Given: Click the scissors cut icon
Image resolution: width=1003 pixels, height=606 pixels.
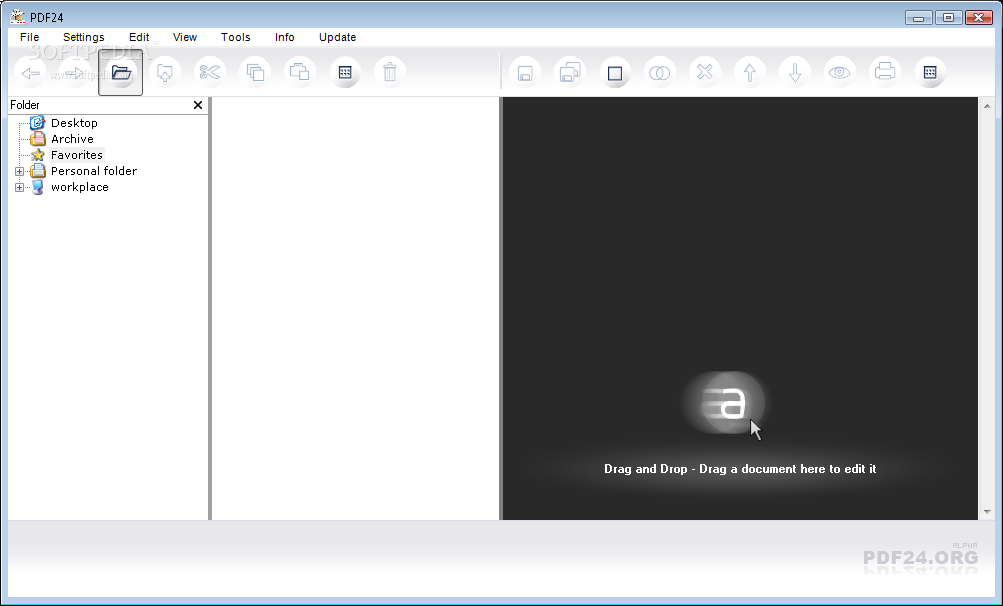Looking at the screenshot, I should tap(210, 72).
